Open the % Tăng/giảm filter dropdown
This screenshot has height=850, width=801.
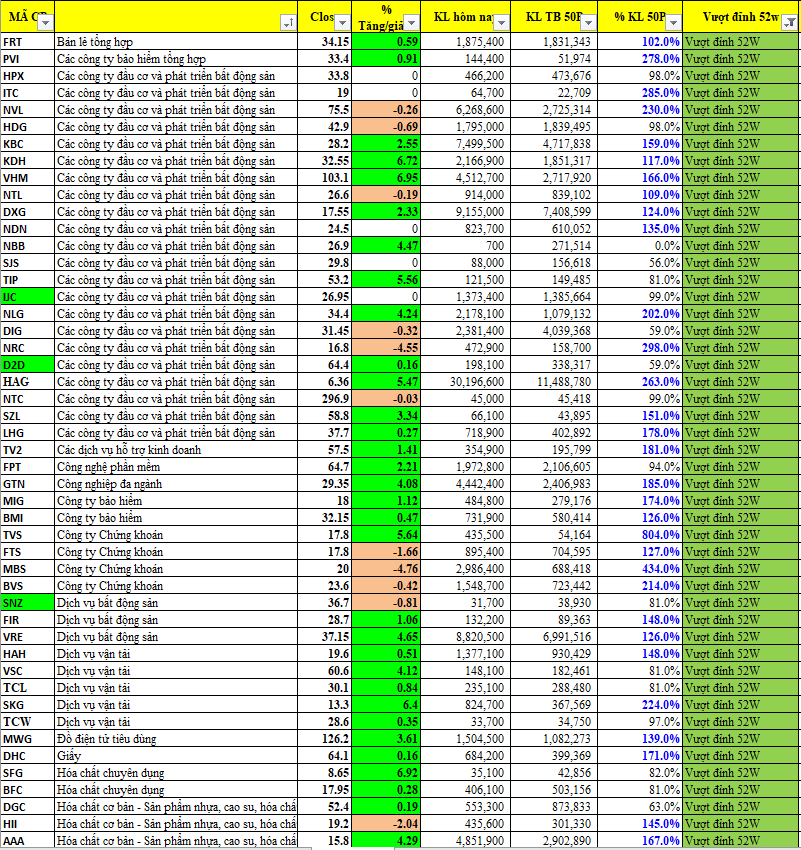[x=413, y=23]
